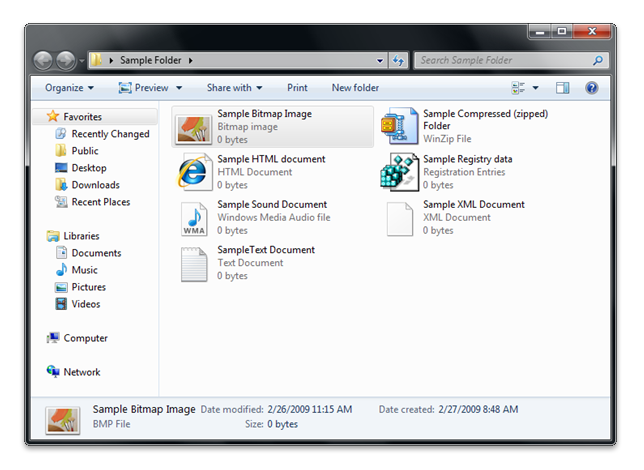Image resolution: width=644 pixels, height=470 pixels.
Task: Select Sample Sound Document WMA icon
Action: [194, 219]
